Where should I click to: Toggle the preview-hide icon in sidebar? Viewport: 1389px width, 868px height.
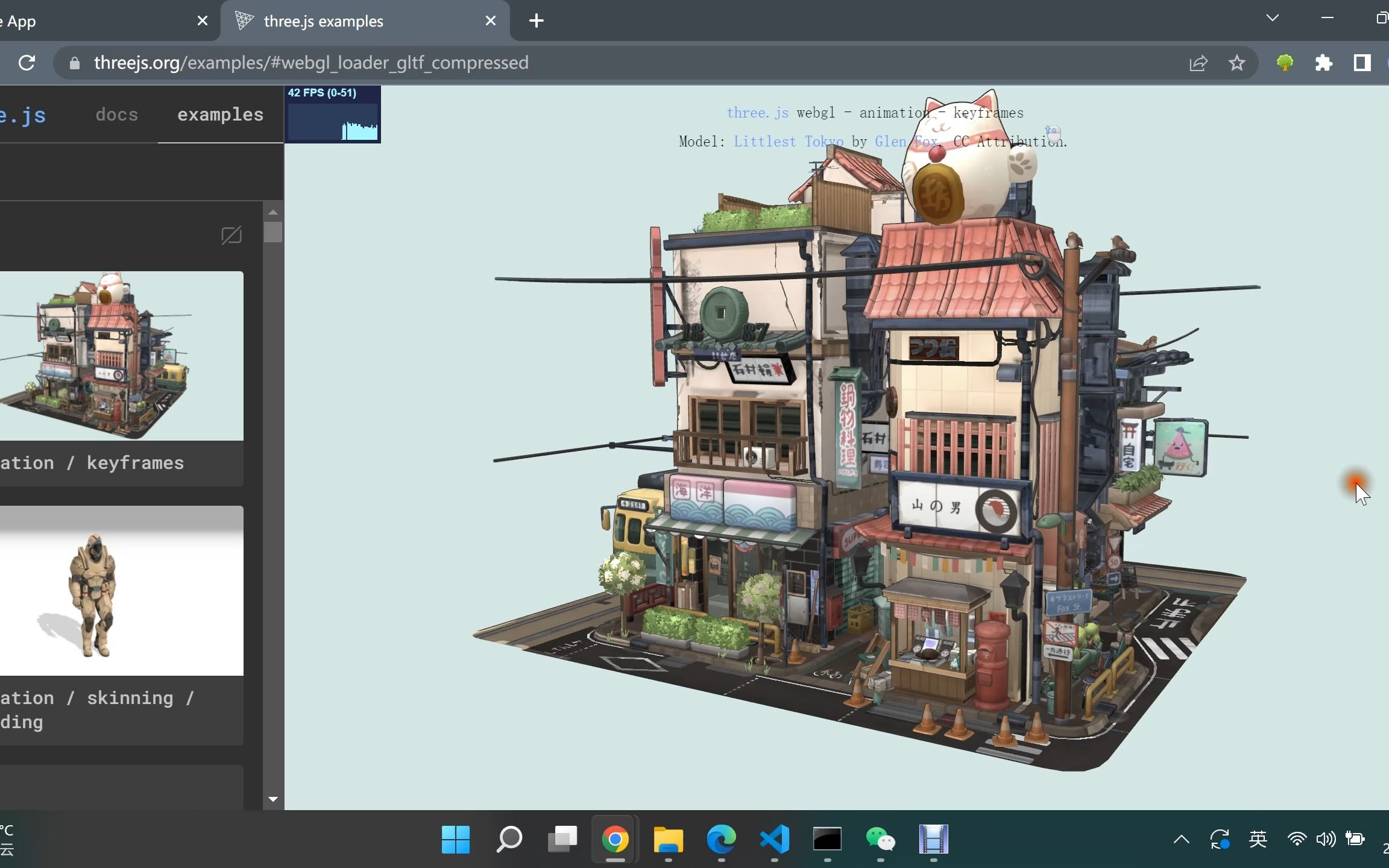pyautogui.click(x=231, y=235)
